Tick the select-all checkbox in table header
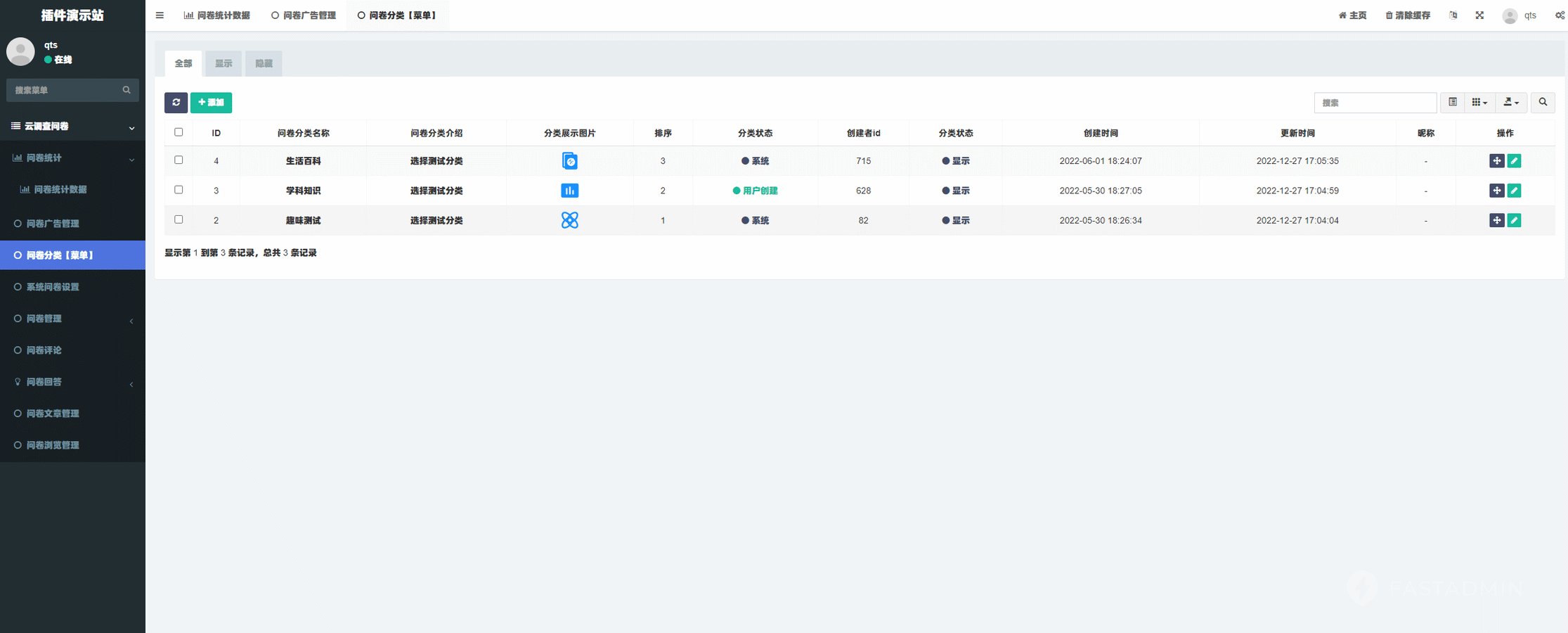The image size is (1568, 633). (x=179, y=132)
